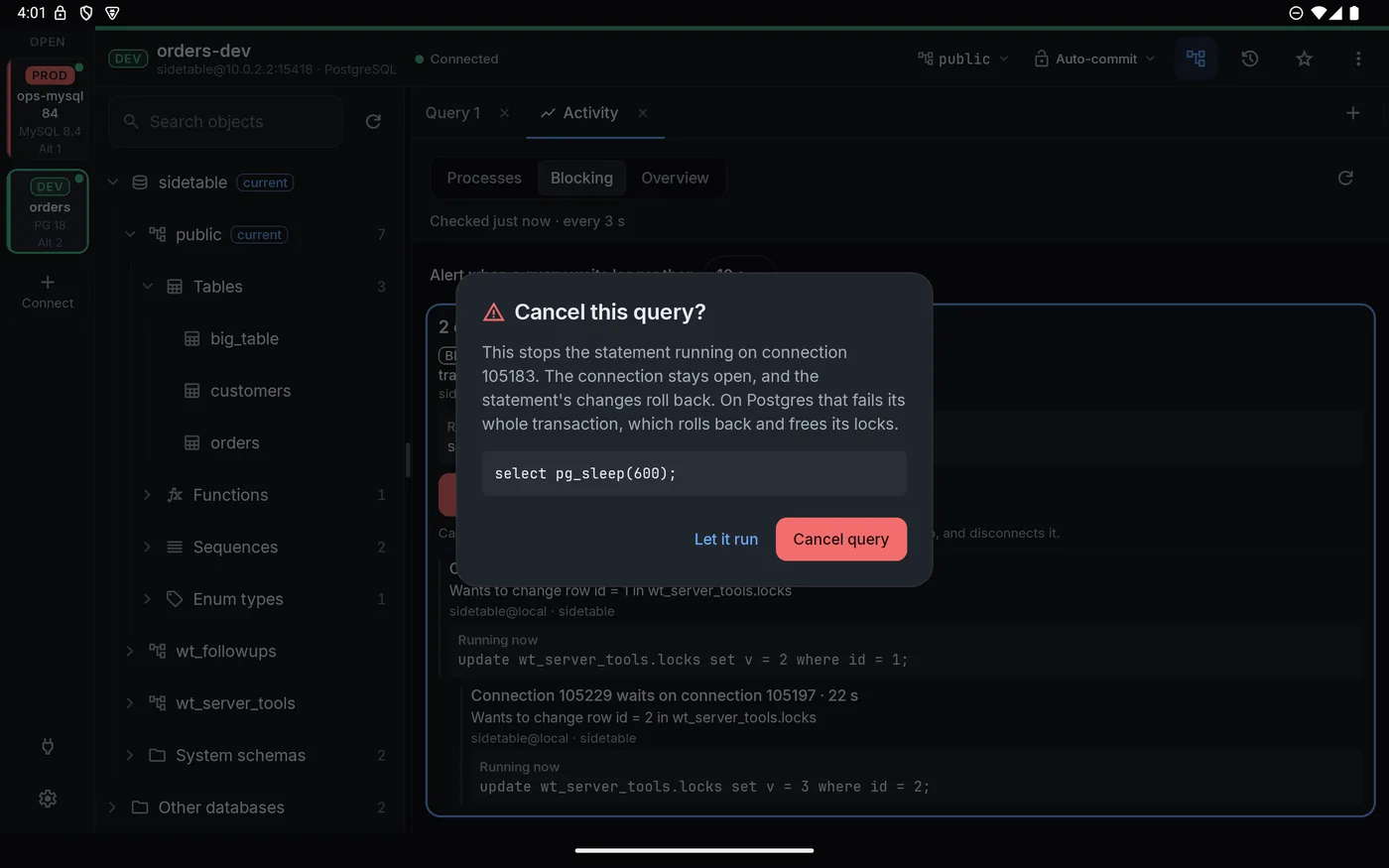The image size is (1389, 868).
Task: Expand the Sequences folder
Action: (147, 547)
